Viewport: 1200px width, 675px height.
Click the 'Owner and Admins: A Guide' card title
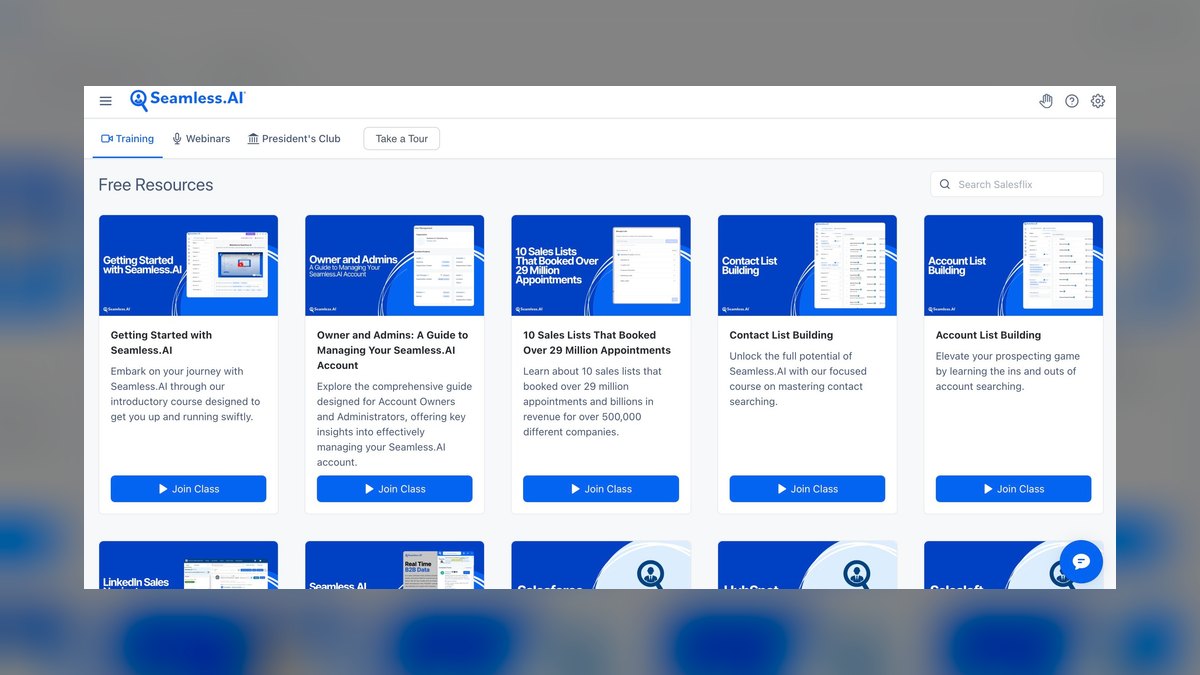[392, 350]
